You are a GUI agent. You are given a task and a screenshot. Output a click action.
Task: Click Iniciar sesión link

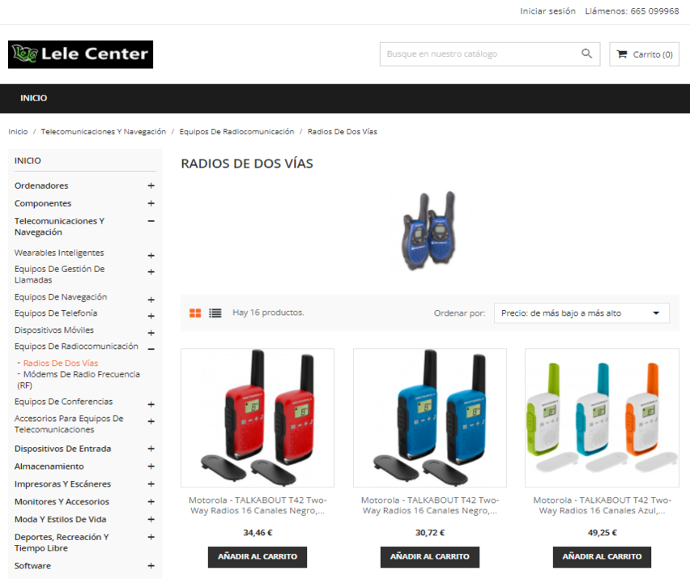548,11
